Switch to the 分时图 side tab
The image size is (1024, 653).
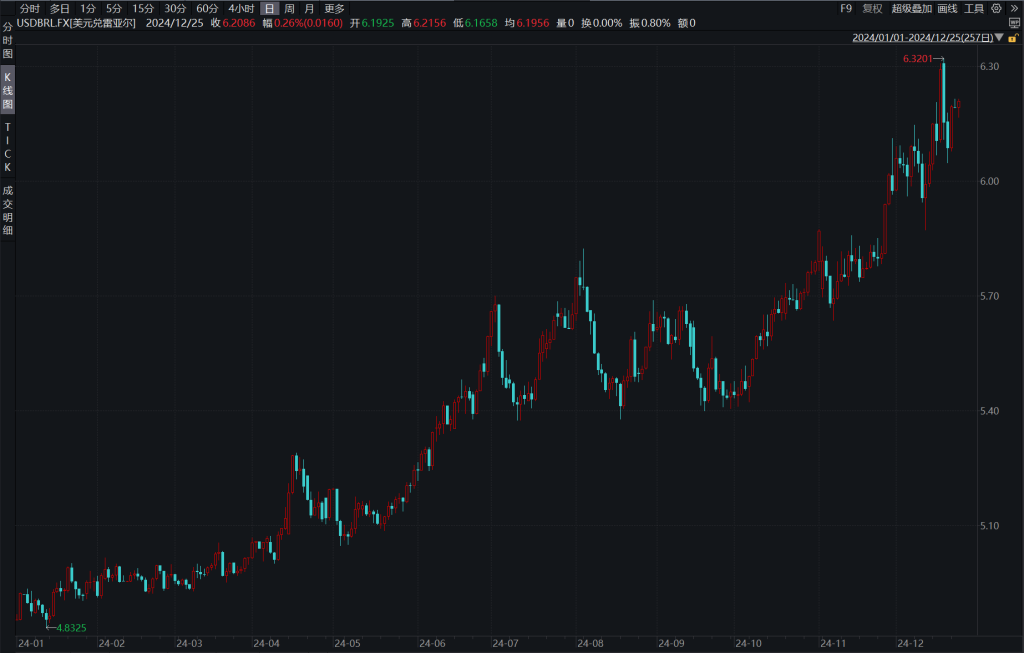coord(8,39)
